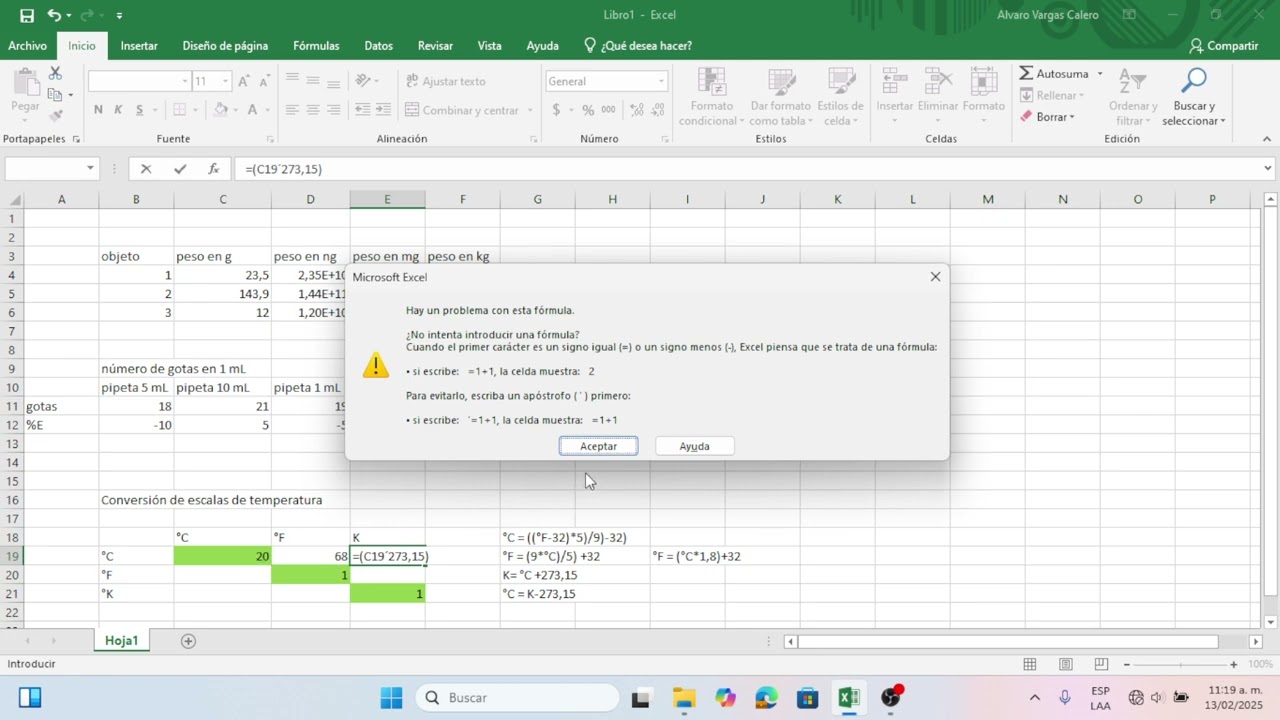
Task: Click the Eliminar cells icon
Action: pyautogui.click(x=938, y=82)
